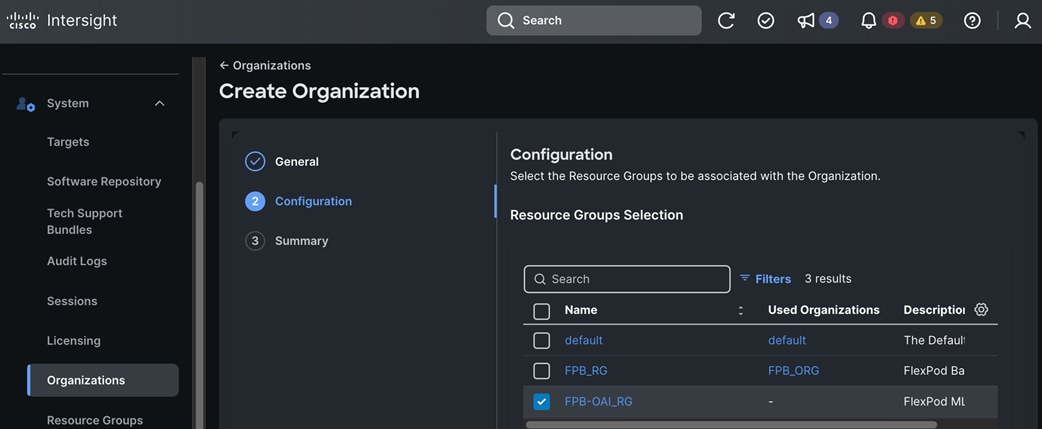
Task: Click the sidebar vertical scrollbar
Action: (199, 305)
